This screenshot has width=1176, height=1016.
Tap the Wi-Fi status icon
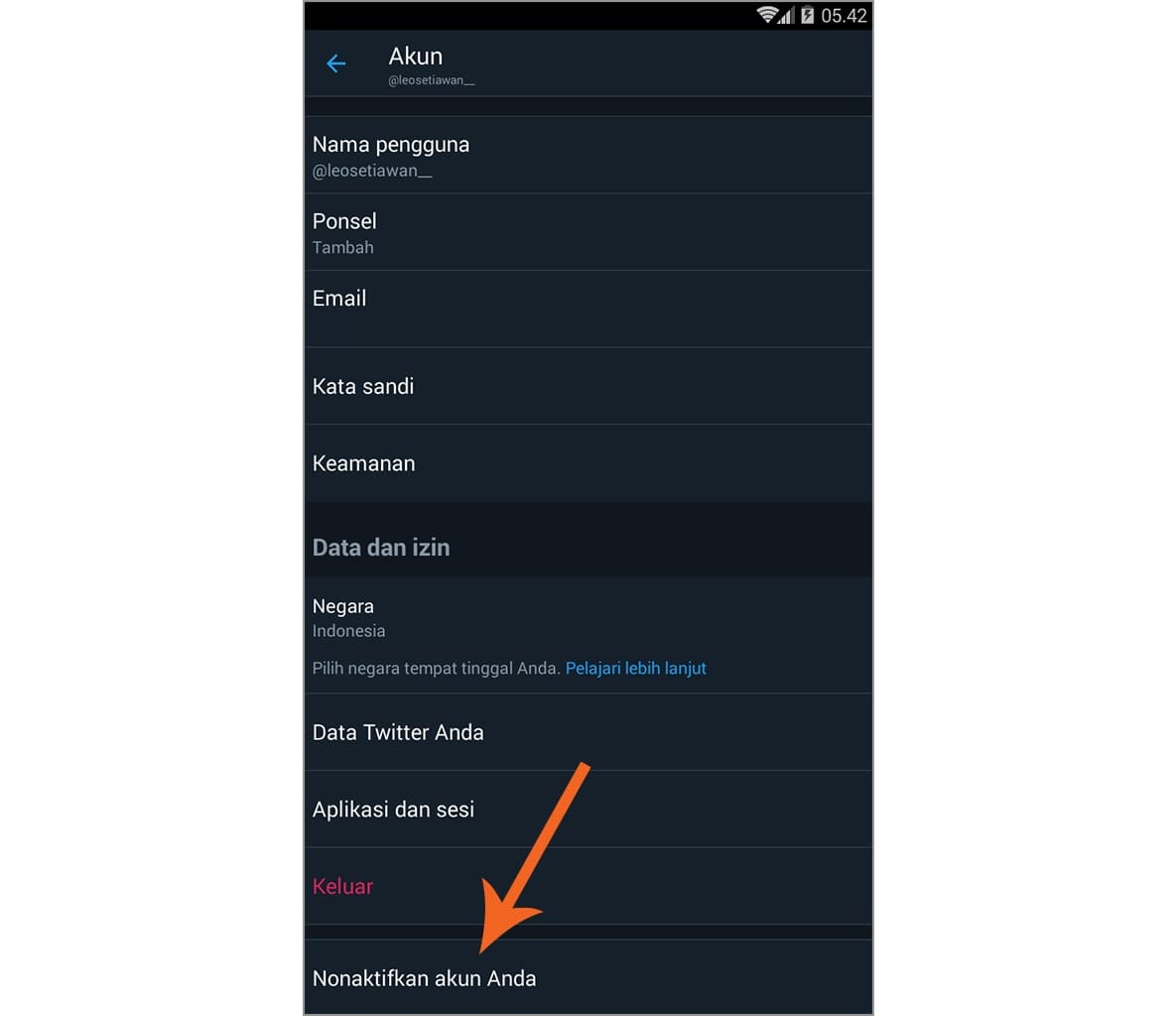(x=766, y=14)
